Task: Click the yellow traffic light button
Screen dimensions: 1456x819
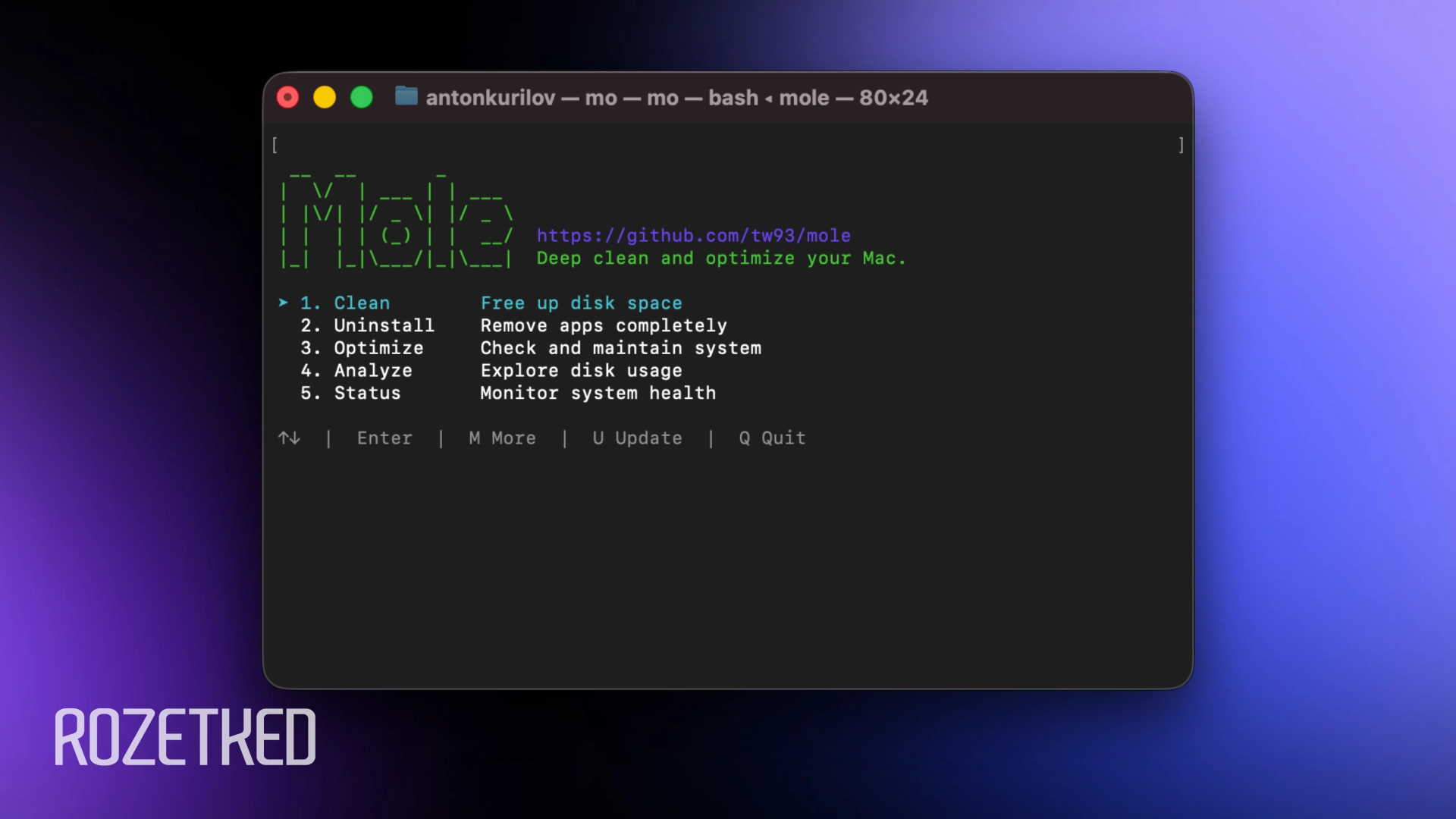Action: [x=325, y=97]
